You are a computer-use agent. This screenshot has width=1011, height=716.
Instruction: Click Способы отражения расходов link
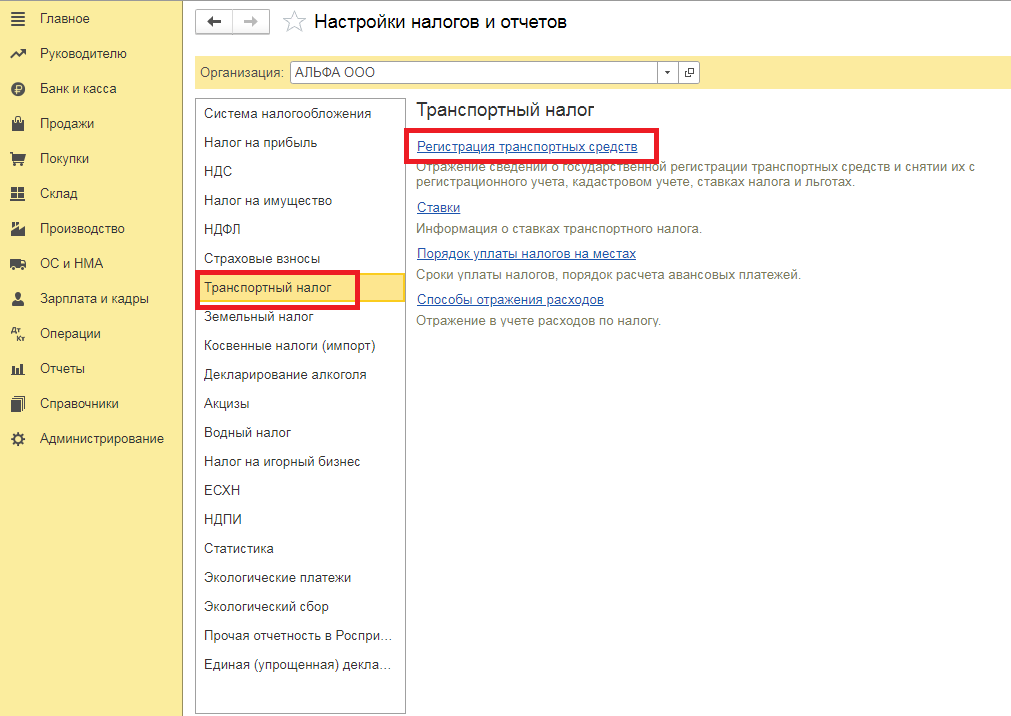pyautogui.click(x=510, y=300)
